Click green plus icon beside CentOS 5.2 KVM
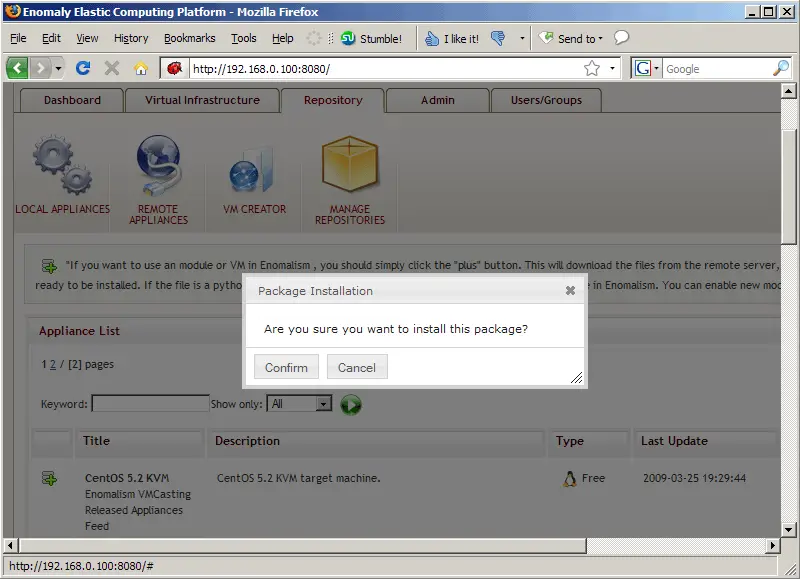 coord(49,479)
